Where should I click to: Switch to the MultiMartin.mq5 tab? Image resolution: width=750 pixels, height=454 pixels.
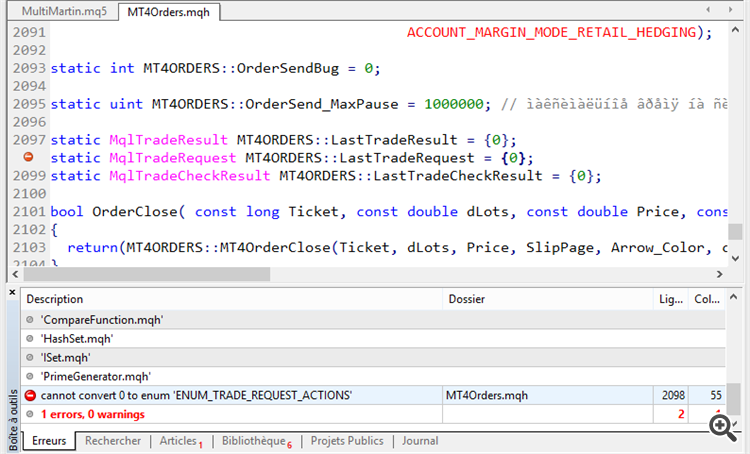64,11
